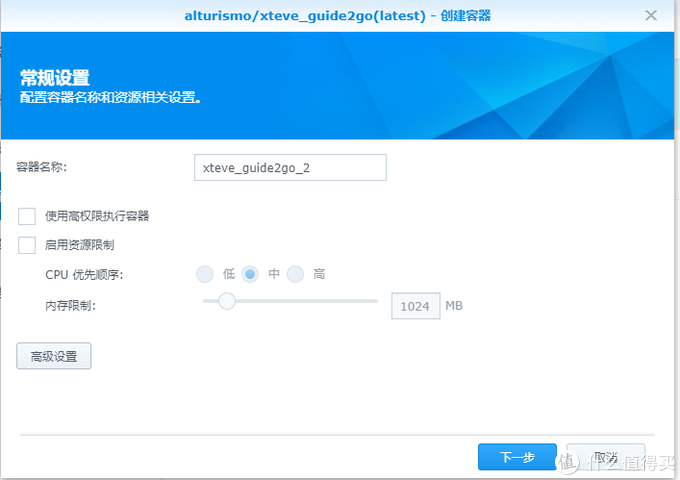Click the CPU 优先顺序 label
This screenshot has height=480, width=680.
tap(84, 274)
